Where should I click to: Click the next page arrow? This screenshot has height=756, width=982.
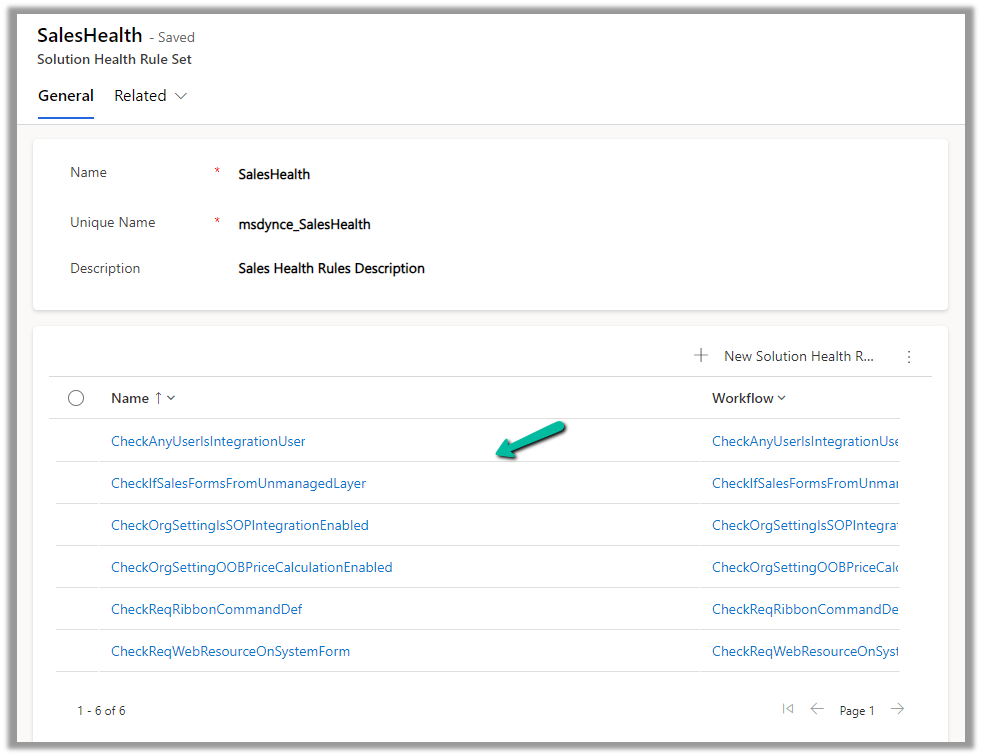[x=897, y=709]
